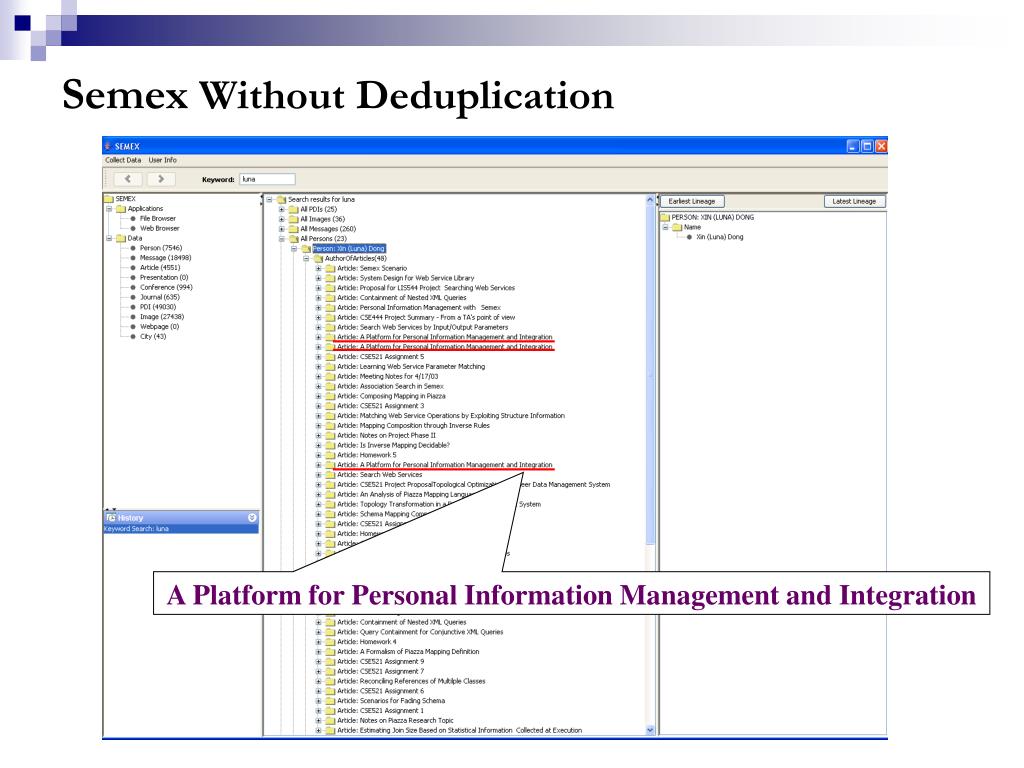This screenshot has height=768, width=1024.
Task: Open the Collect Data menu
Action: 123,160
